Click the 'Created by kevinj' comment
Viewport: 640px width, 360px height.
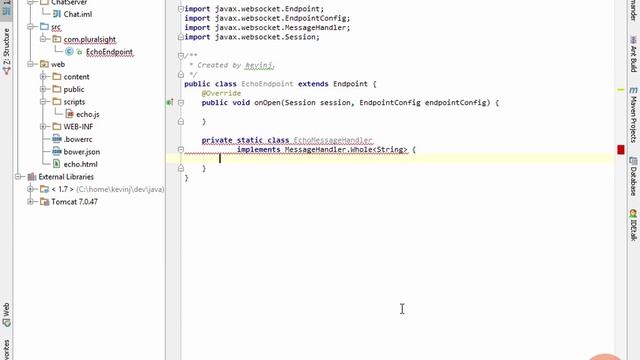click(x=231, y=65)
